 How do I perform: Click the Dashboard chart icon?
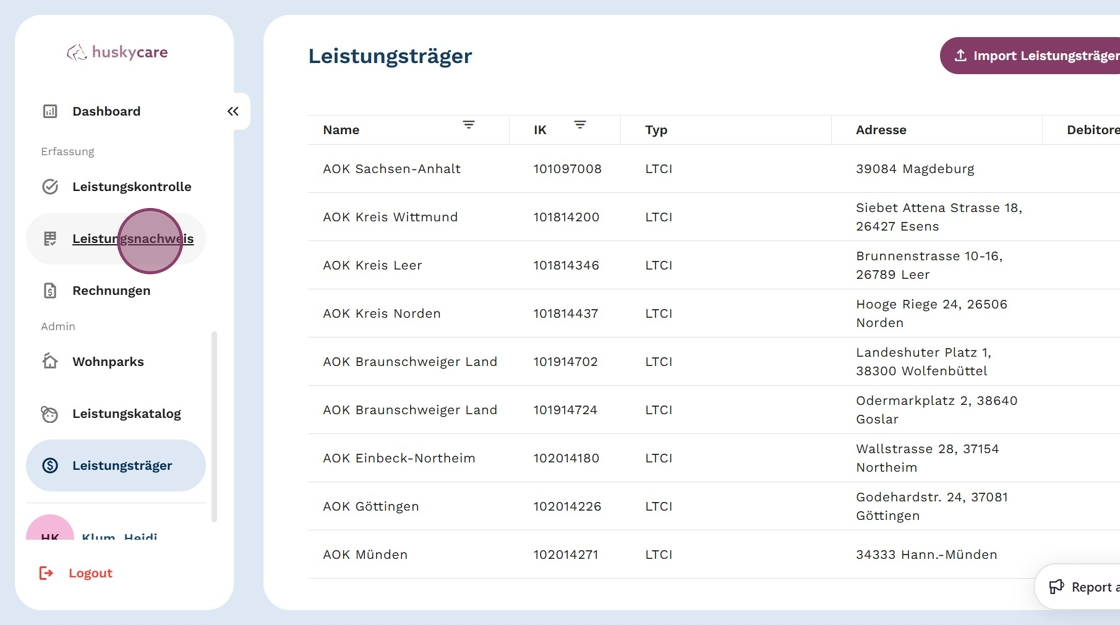pos(50,111)
